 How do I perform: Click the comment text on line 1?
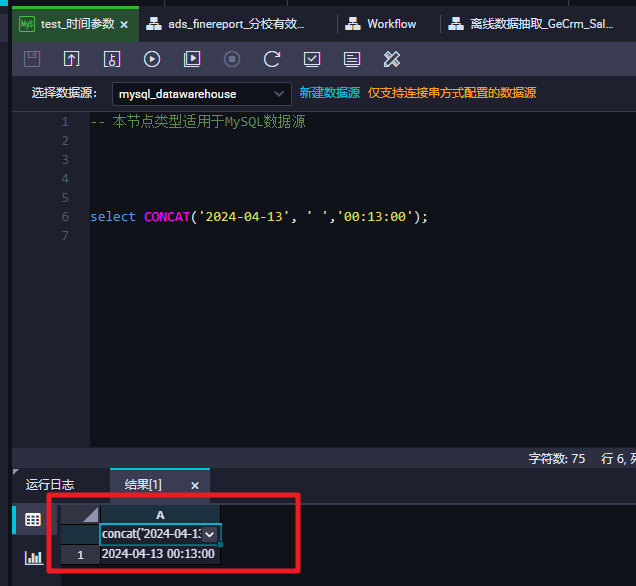pos(198,122)
